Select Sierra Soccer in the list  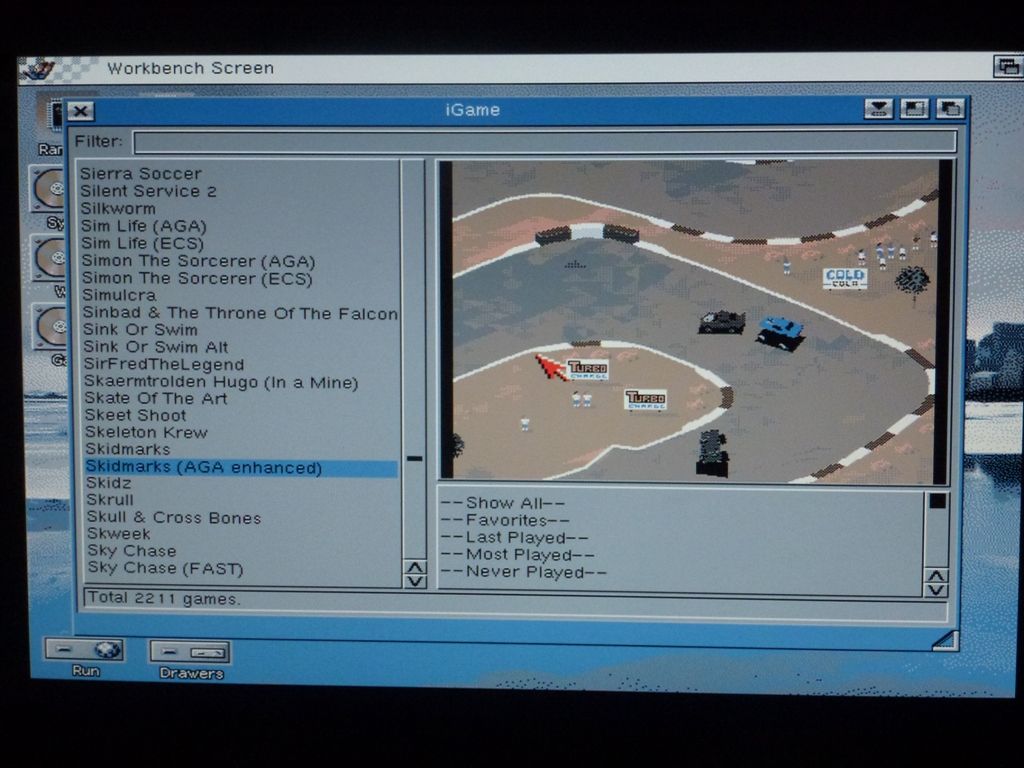click(x=141, y=174)
